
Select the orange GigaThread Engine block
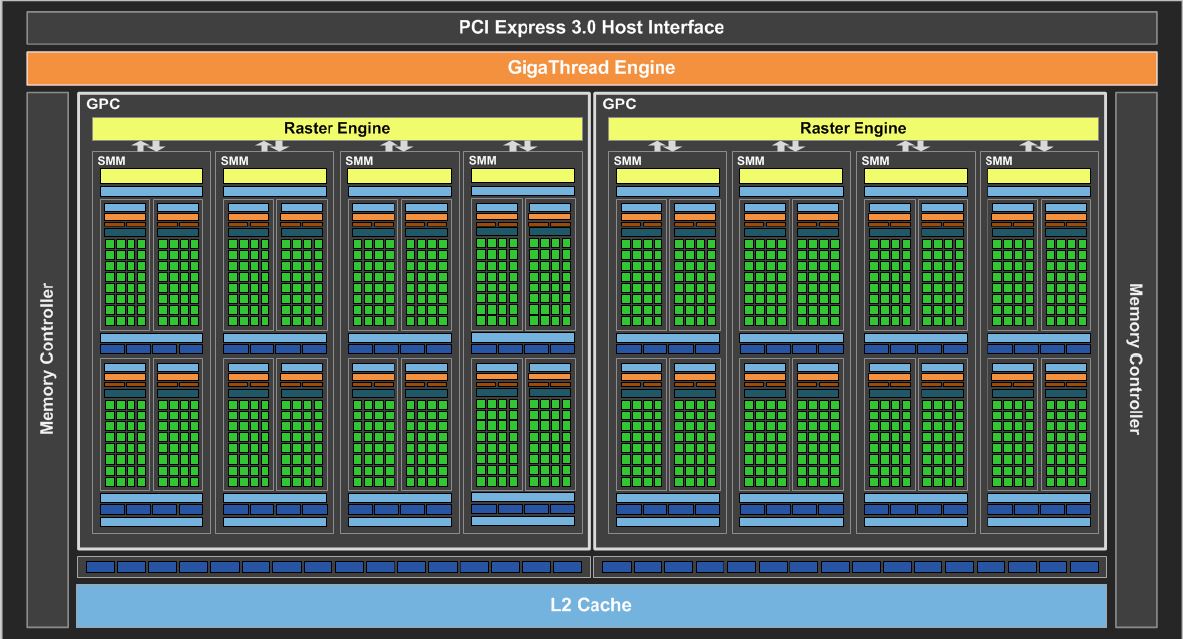(x=592, y=68)
